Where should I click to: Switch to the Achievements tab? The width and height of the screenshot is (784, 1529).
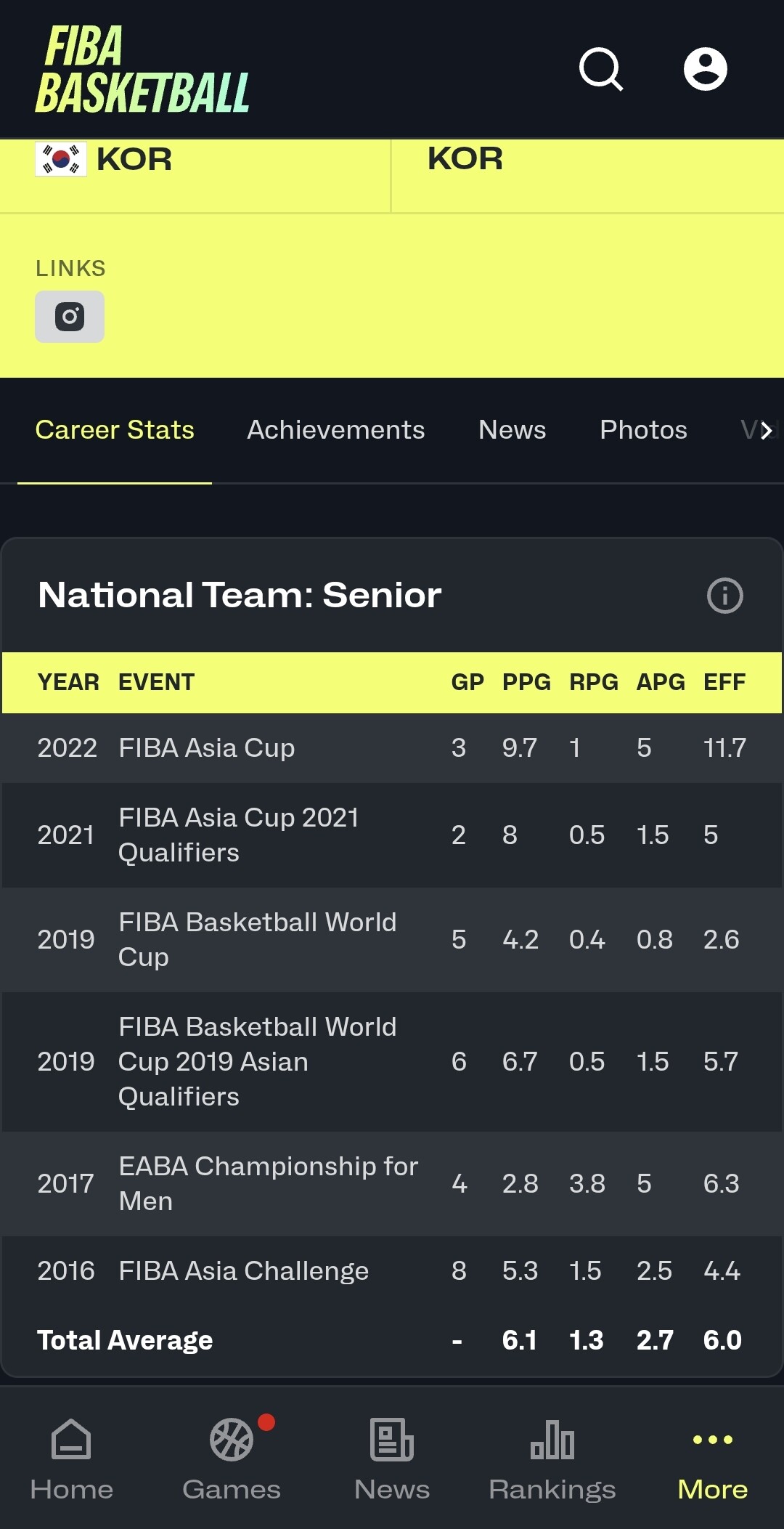(335, 430)
